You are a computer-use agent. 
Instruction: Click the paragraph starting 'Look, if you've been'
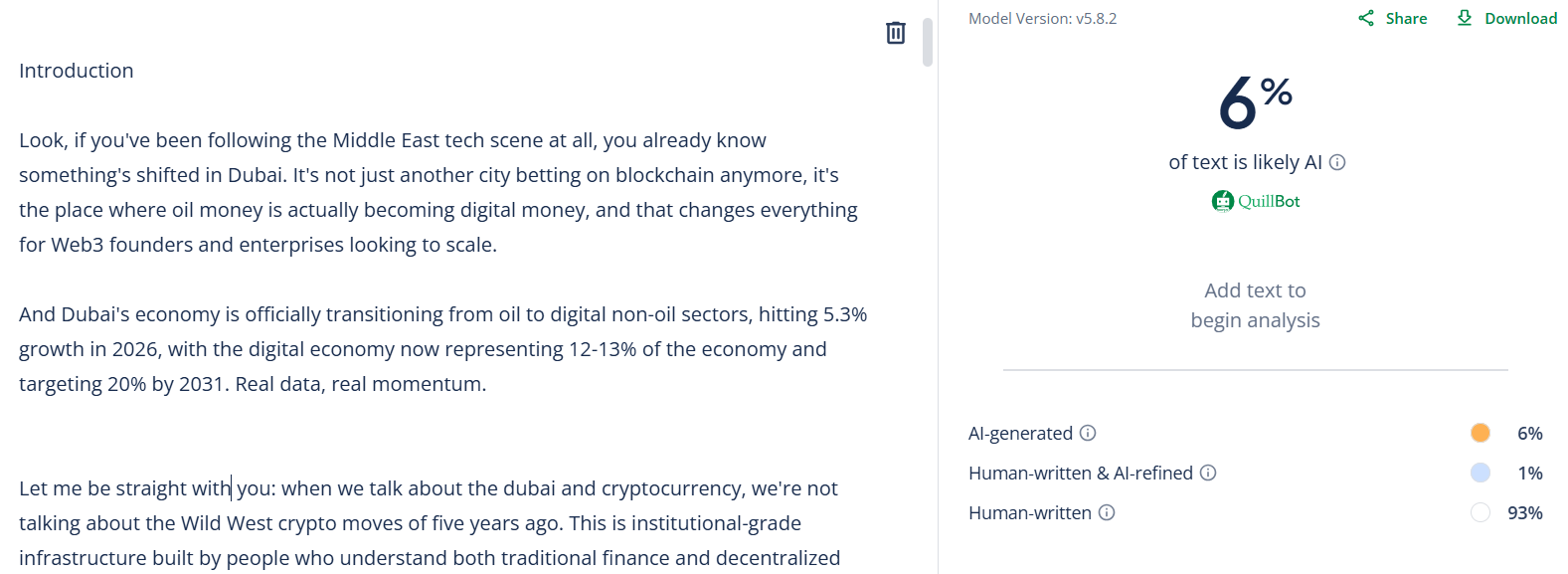click(437, 192)
